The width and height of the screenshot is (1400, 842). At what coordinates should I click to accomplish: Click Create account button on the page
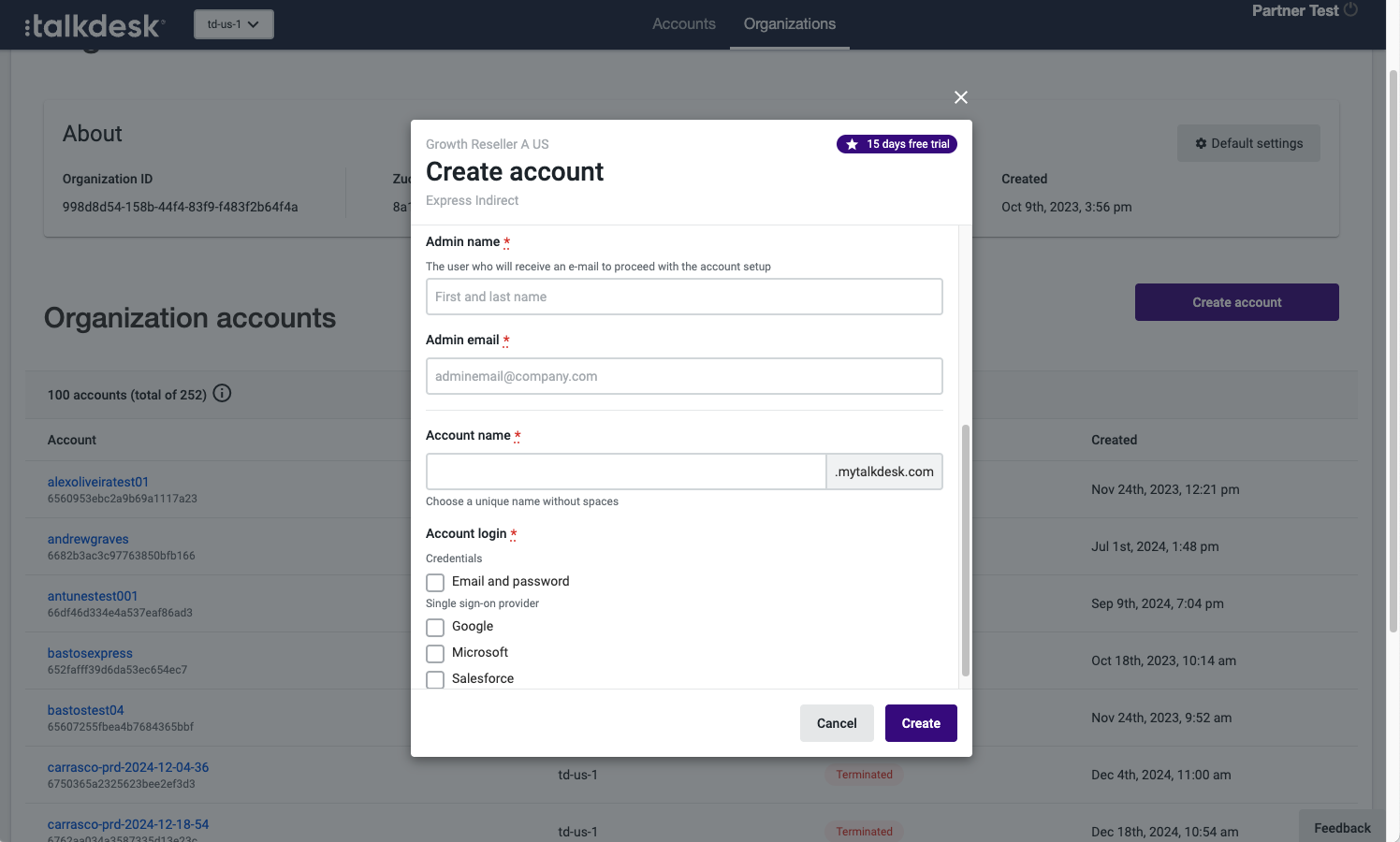[x=1236, y=302]
